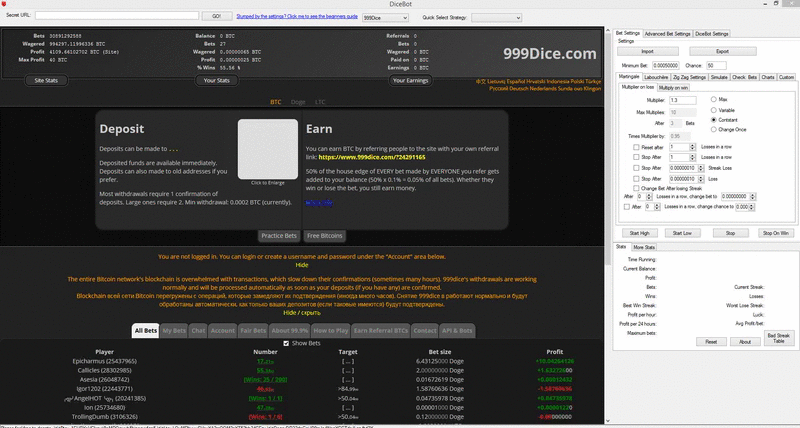Open the Chat tab on the site
Screen dimensions: 800x428
pos(198,331)
